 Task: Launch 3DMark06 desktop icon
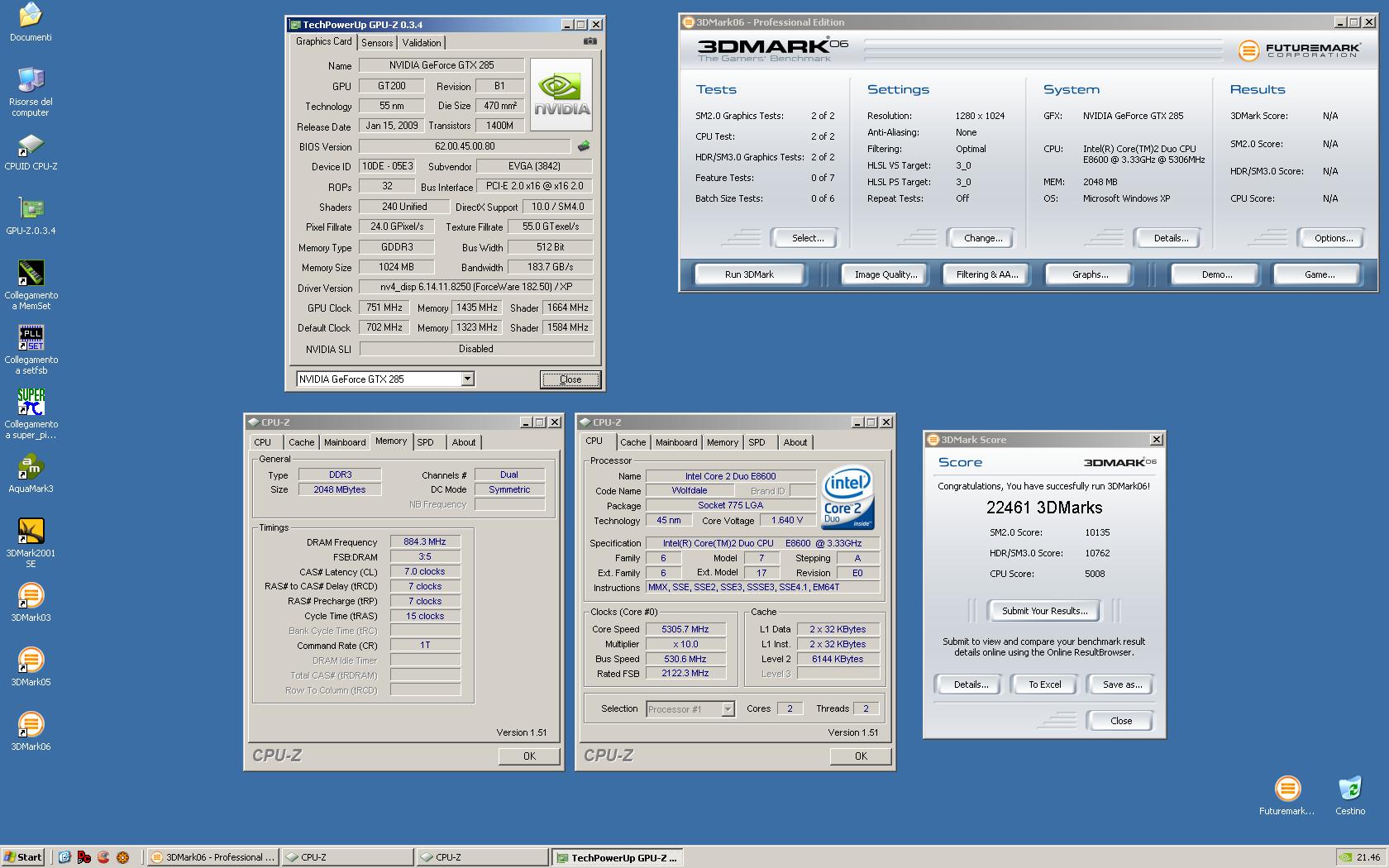[x=31, y=725]
